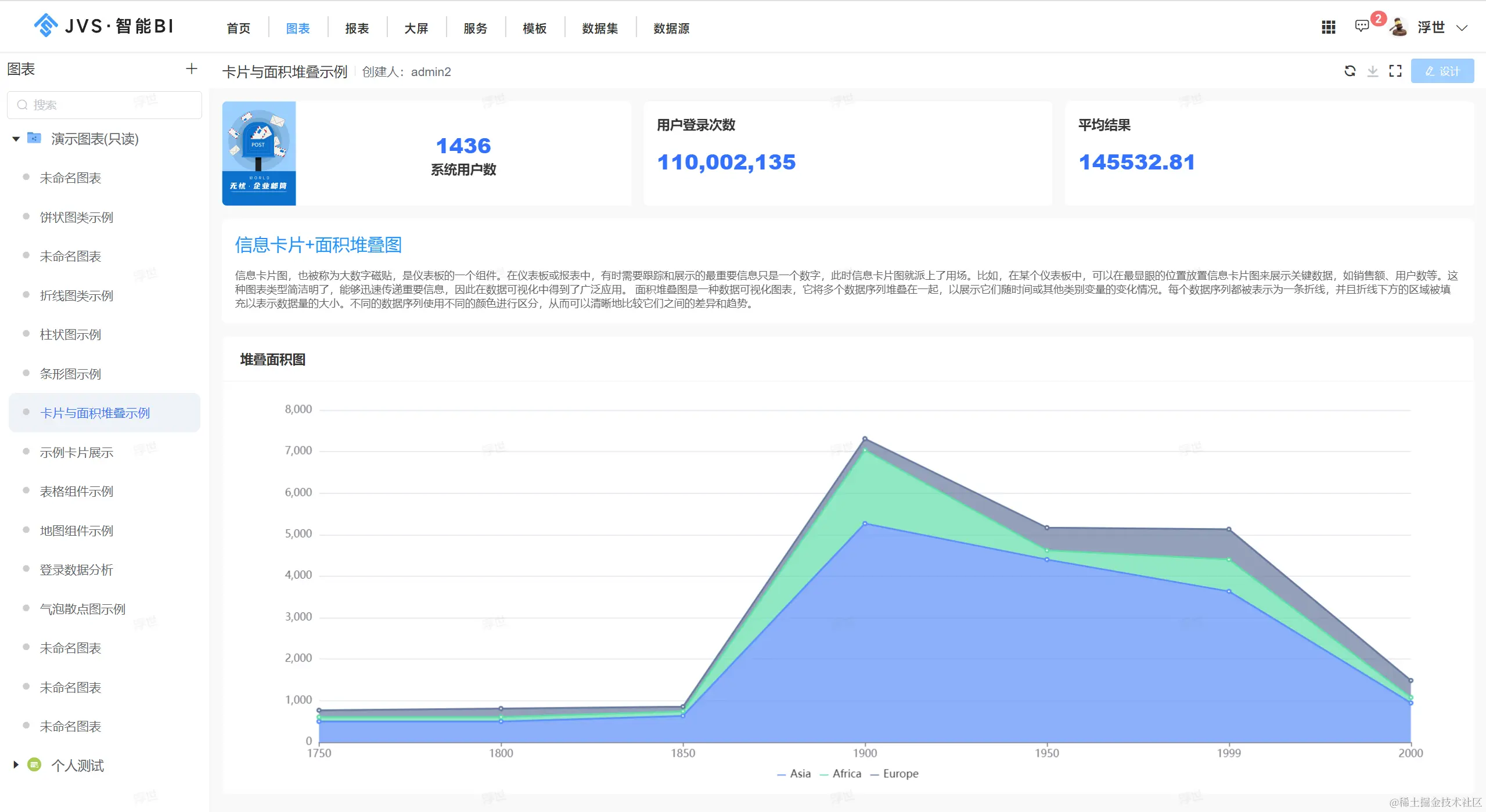
Task: Click the 设计 button
Action: point(1442,71)
